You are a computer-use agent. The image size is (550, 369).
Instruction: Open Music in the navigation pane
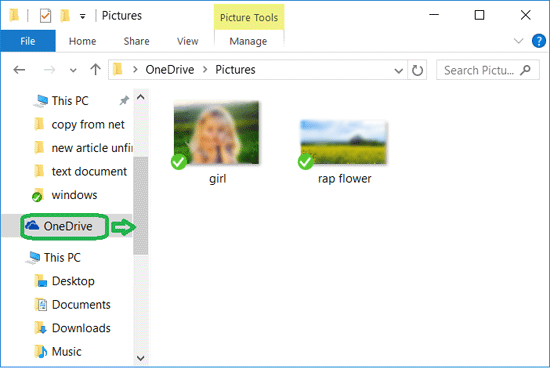58,351
